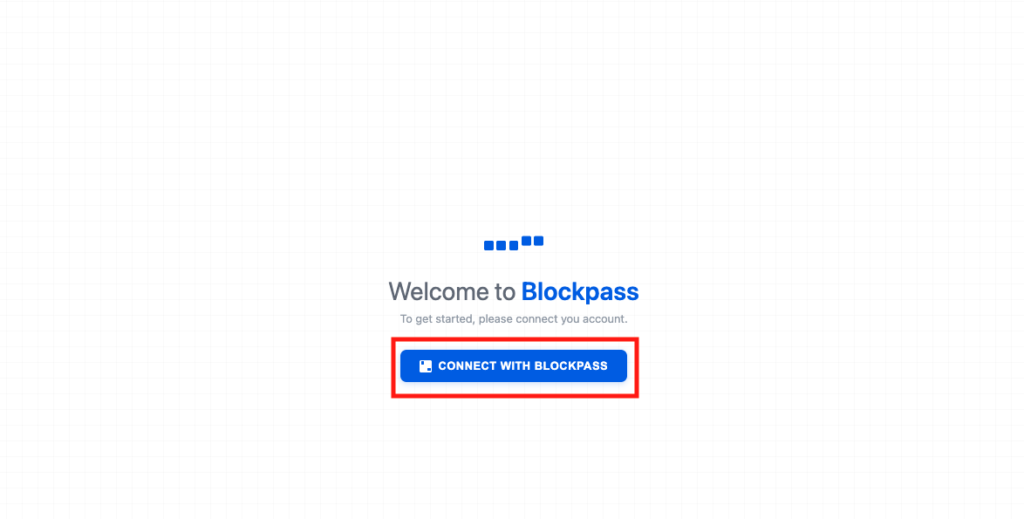The height and width of the screenshot is (519, 1024).
Task: Select the leftmost square of the Blockpass logo
Action: (488, 245)
